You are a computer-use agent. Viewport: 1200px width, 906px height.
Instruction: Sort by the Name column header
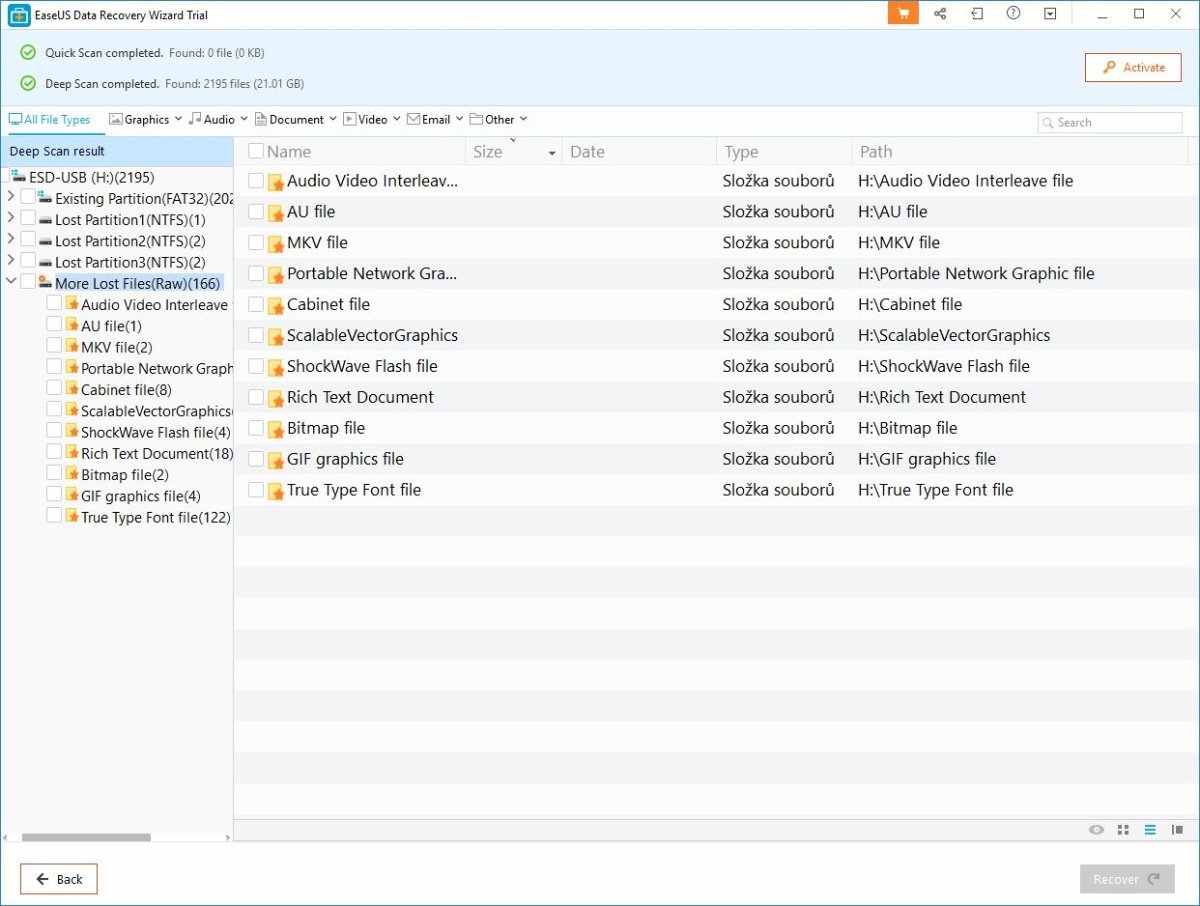point(289,152)
